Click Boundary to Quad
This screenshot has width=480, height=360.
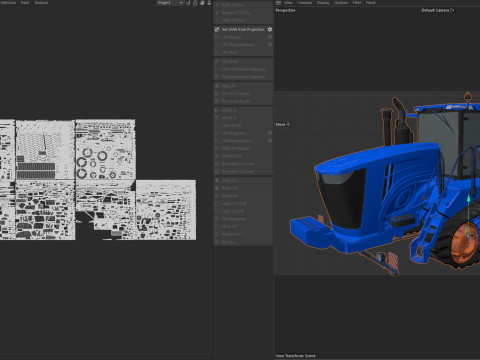point(243,171)
